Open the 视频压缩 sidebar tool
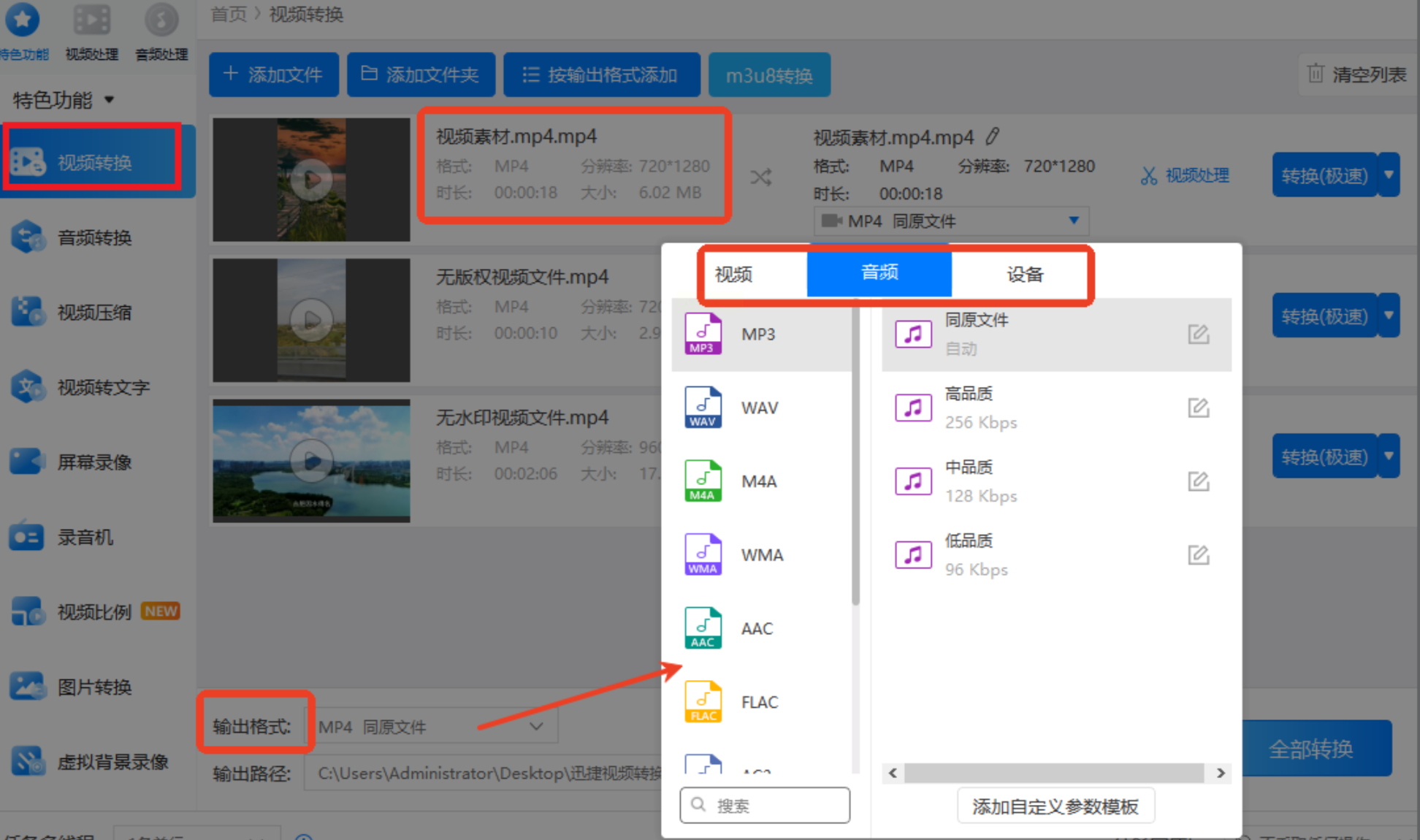Image resolution: width=1420 pixels, height=840 pixels. (94, 313)
